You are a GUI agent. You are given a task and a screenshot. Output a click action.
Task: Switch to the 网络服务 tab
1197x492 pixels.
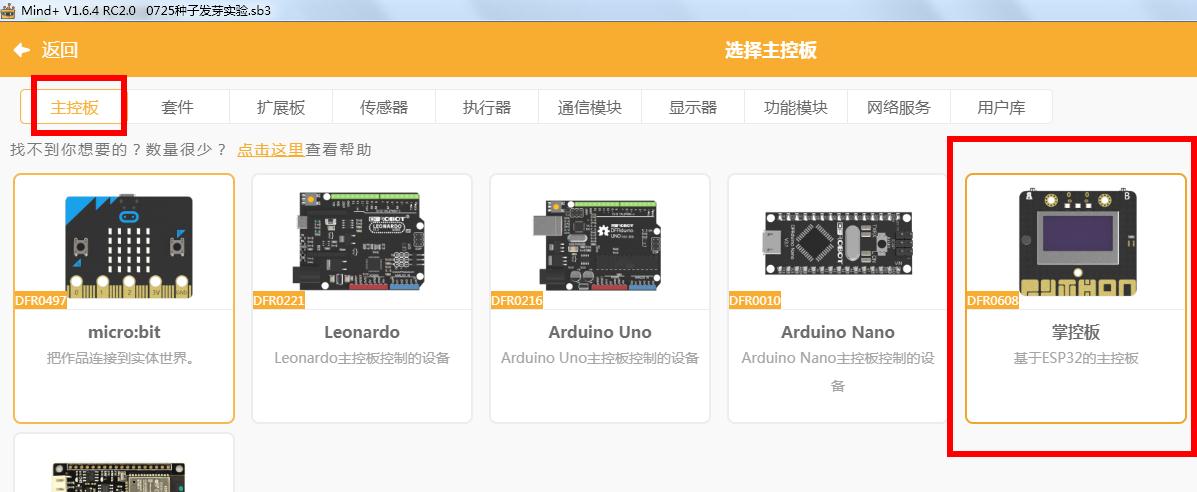(899, 107)
